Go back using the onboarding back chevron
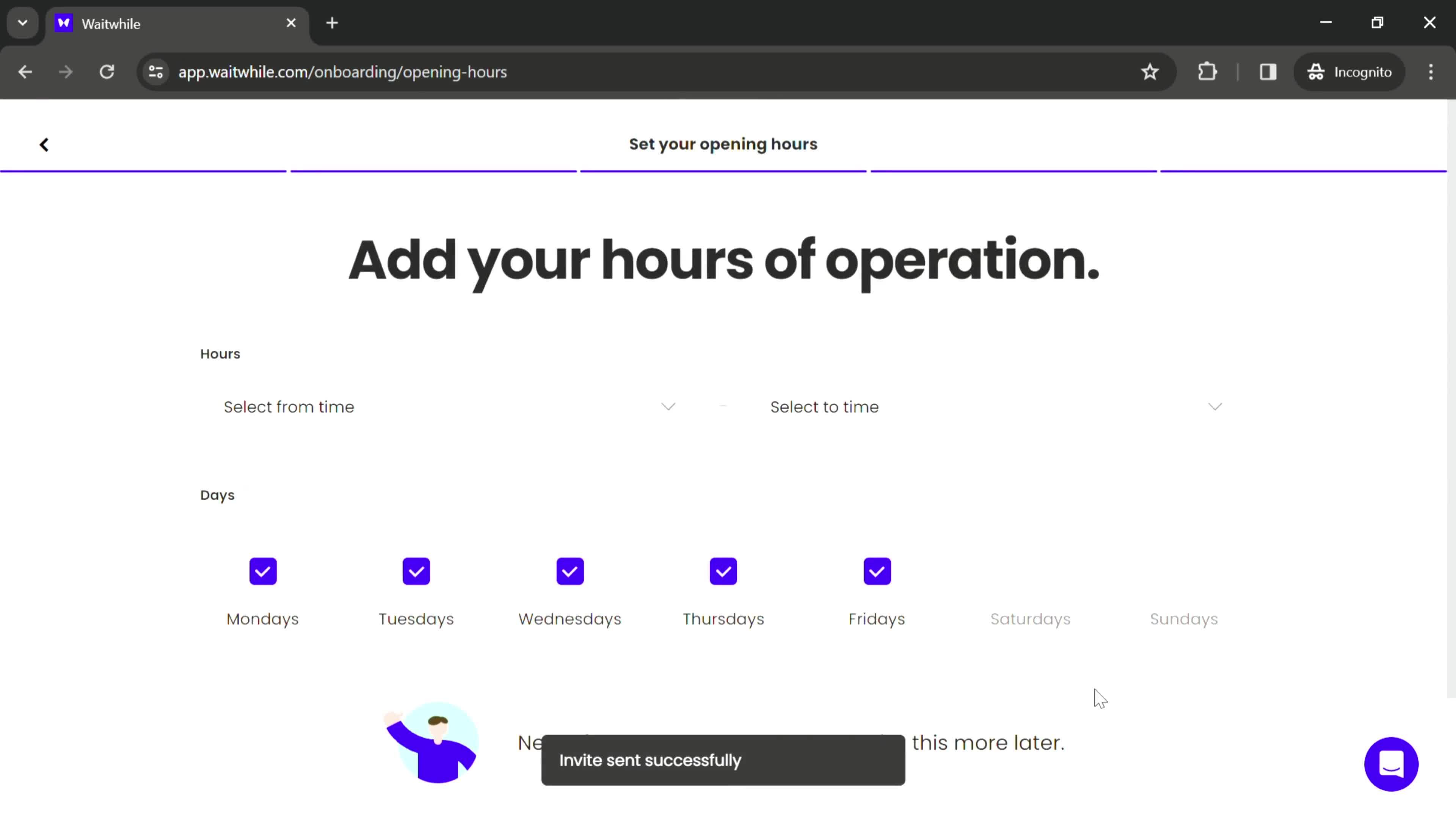The height and width of the screenshot is (819, 1456). click(x=44, y=145)
